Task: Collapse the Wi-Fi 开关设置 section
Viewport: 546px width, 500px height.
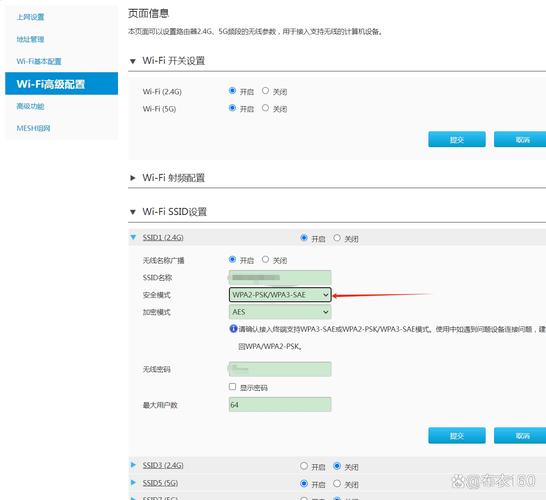Action: pyautogui.click(x=132, y=61)
